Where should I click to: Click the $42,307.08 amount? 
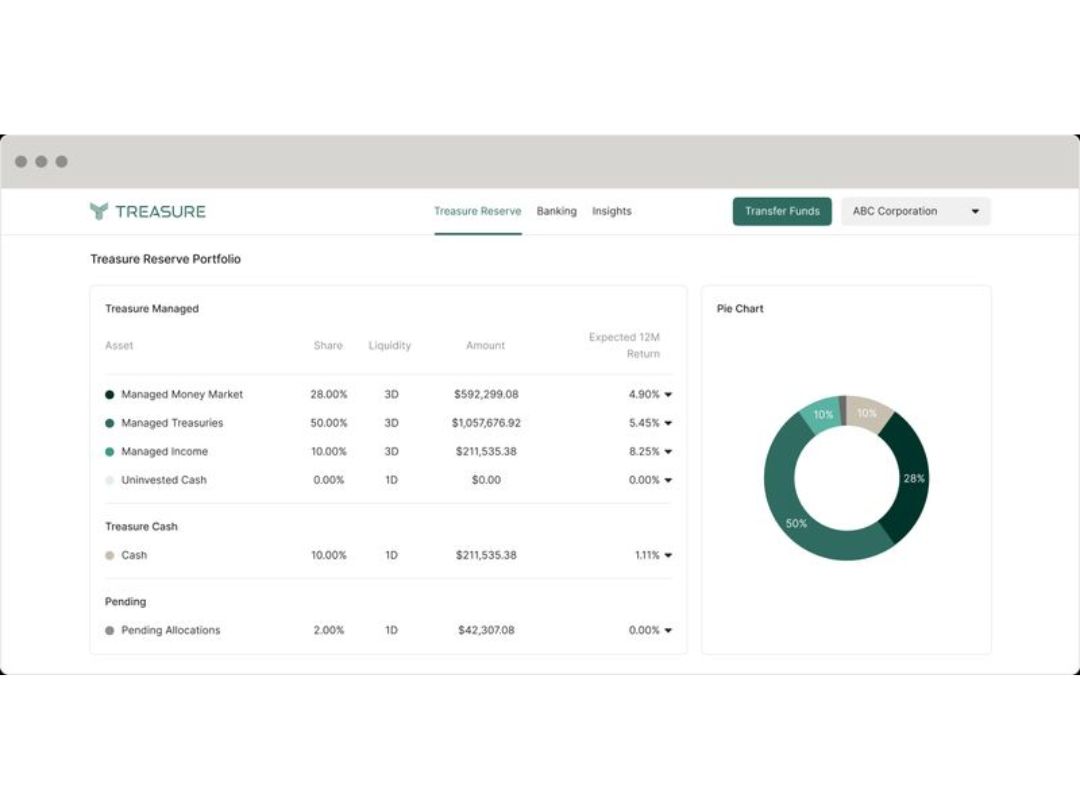[x=486, y=630]
